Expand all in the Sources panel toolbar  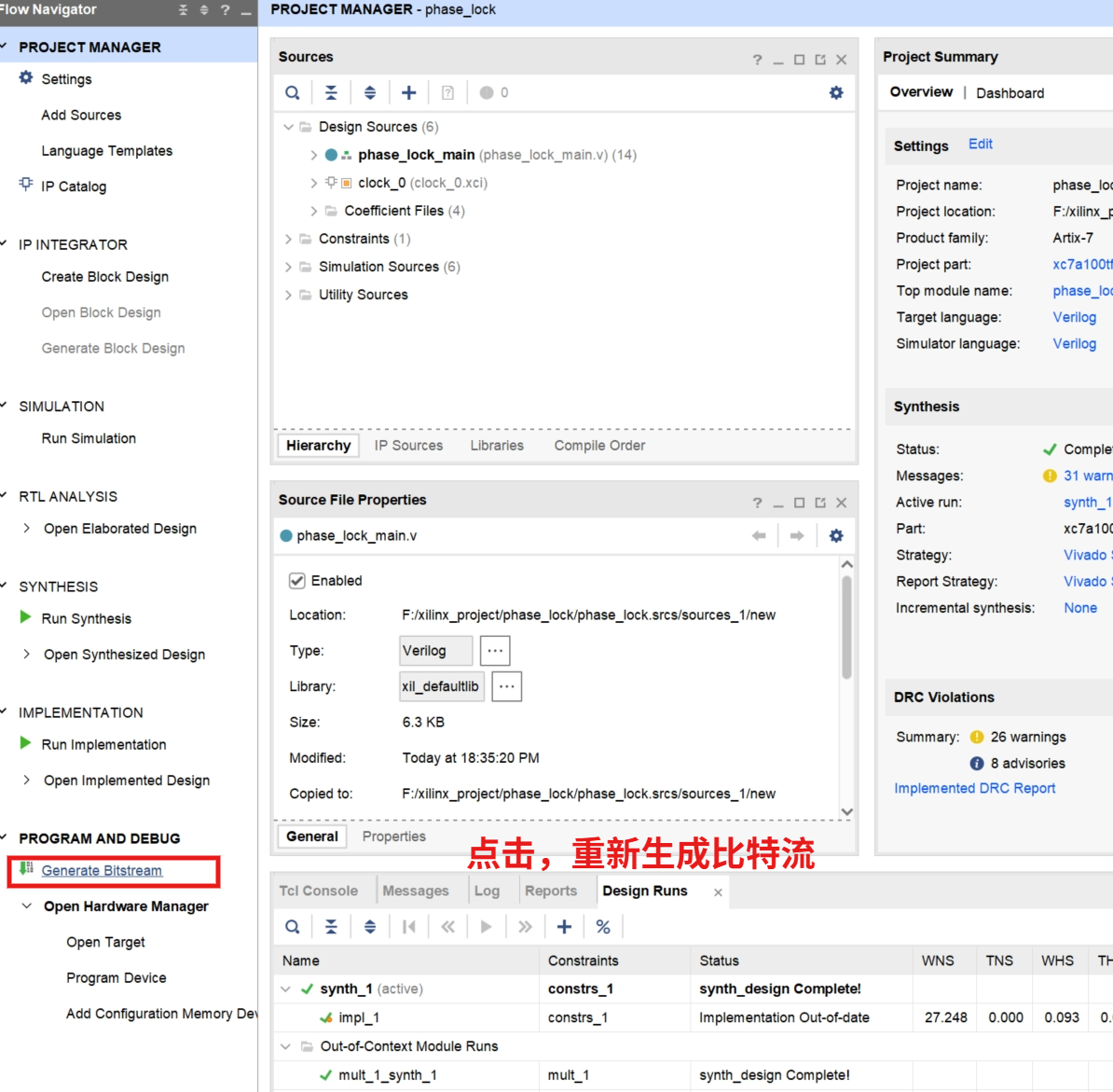coord(370,93)
